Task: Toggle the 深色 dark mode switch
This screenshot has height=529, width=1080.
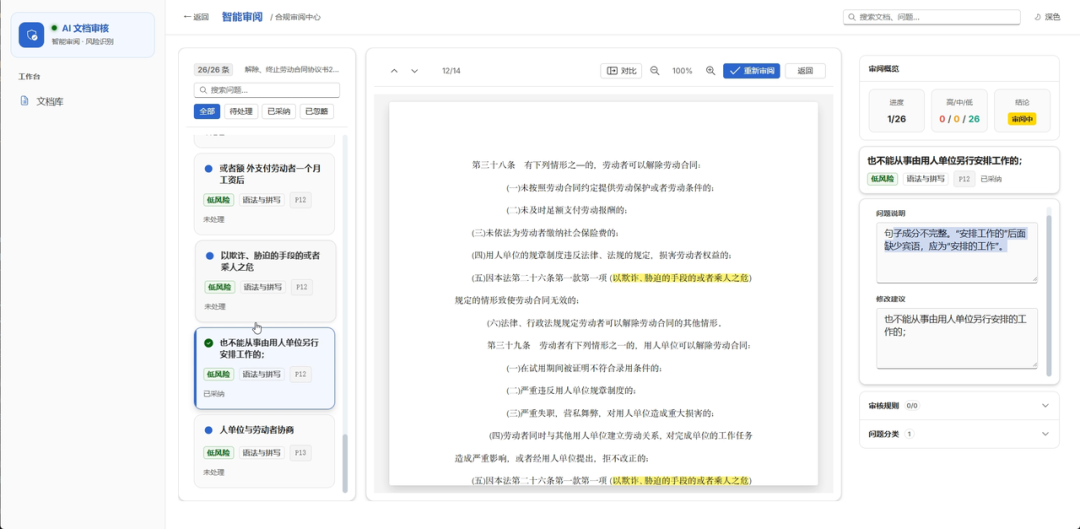Action: tap(1047, 17)
